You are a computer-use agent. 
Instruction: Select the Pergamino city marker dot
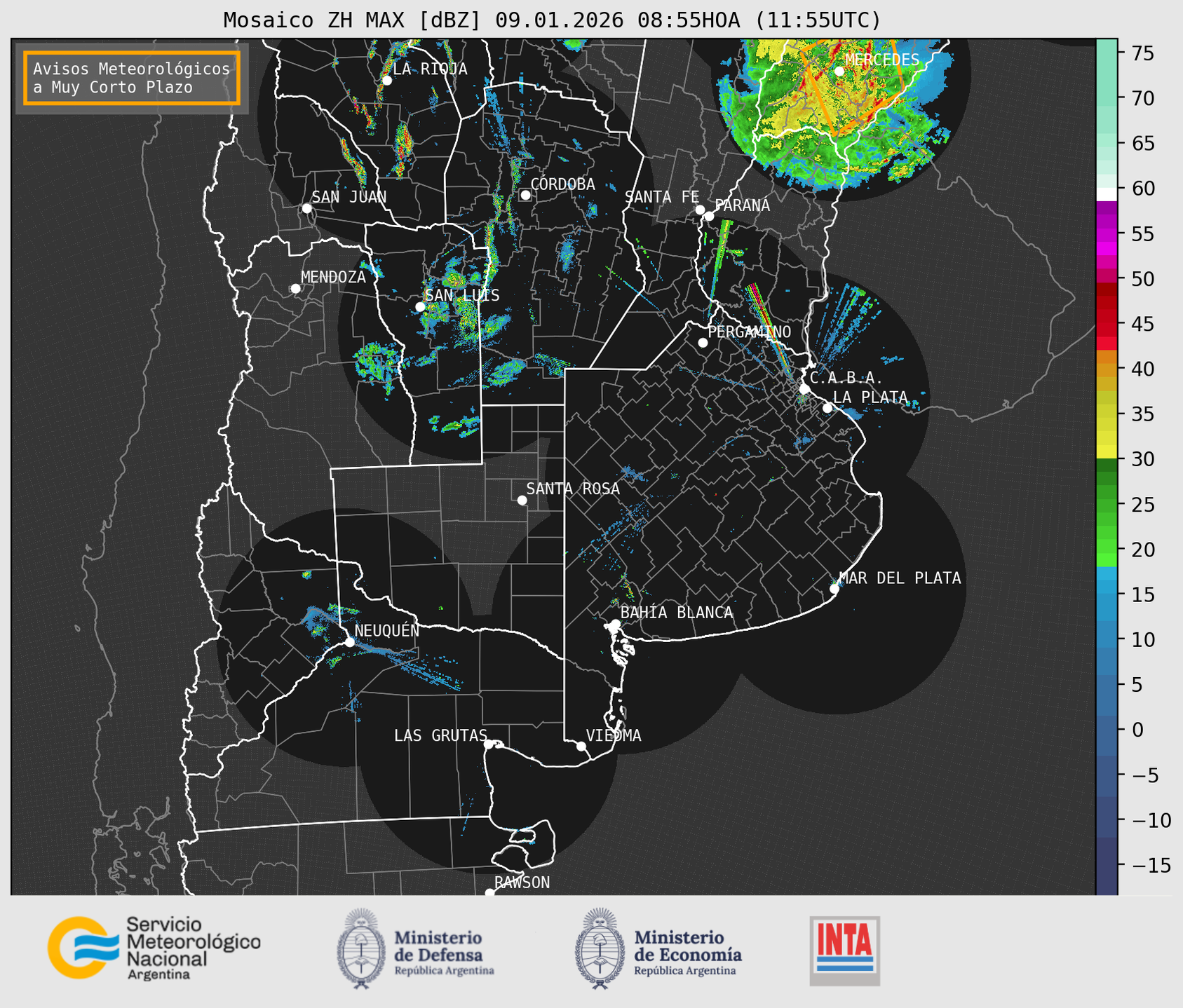(703, 343)
